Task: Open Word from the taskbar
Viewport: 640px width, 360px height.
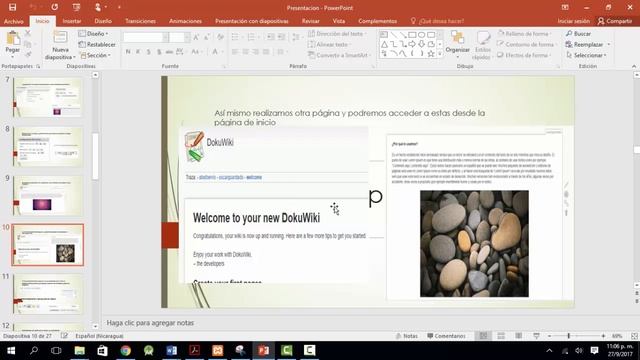Action: (171, 350)
